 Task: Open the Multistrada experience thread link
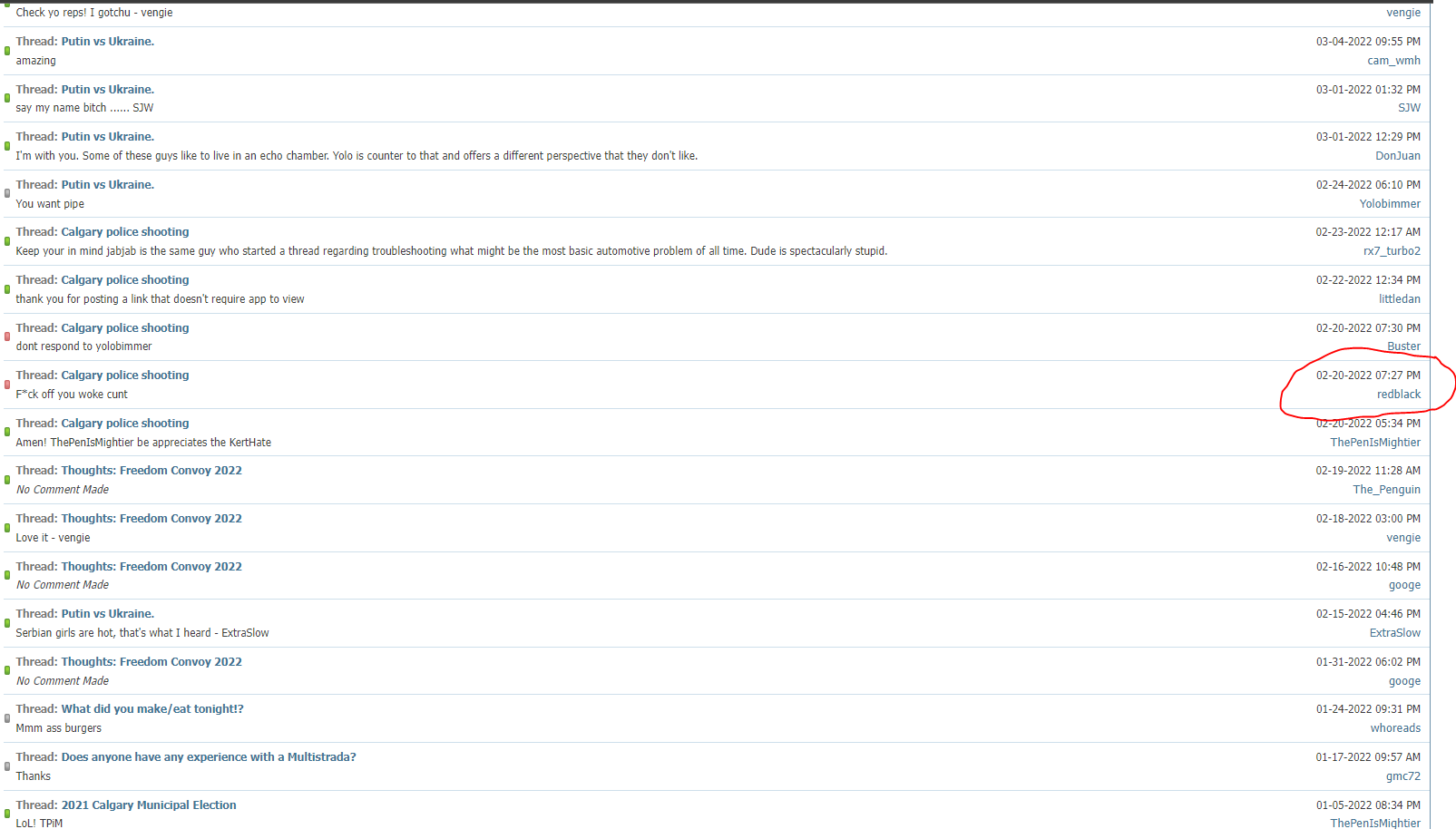tap(209, 757)
